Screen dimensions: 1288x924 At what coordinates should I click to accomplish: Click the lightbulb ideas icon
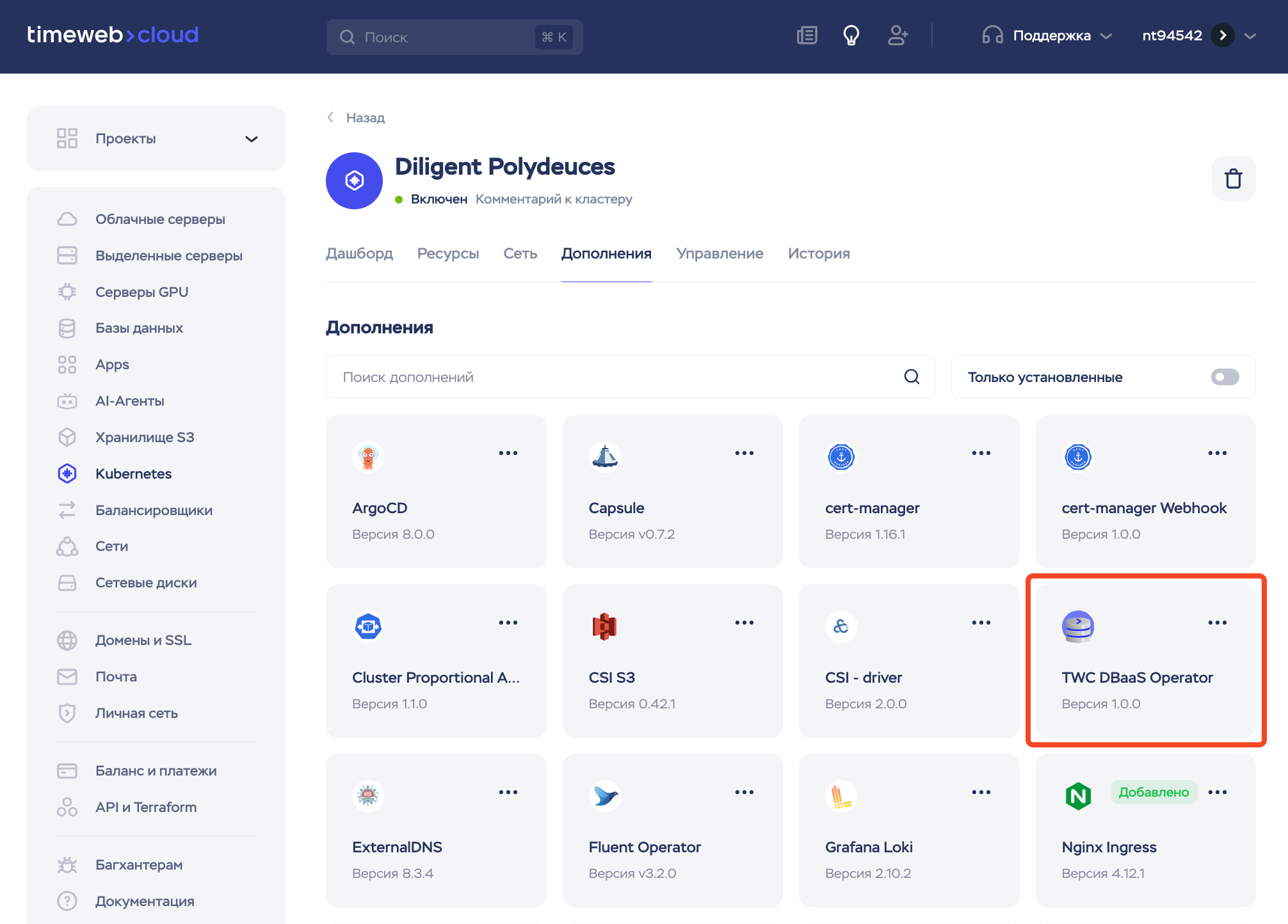point(851,36)
